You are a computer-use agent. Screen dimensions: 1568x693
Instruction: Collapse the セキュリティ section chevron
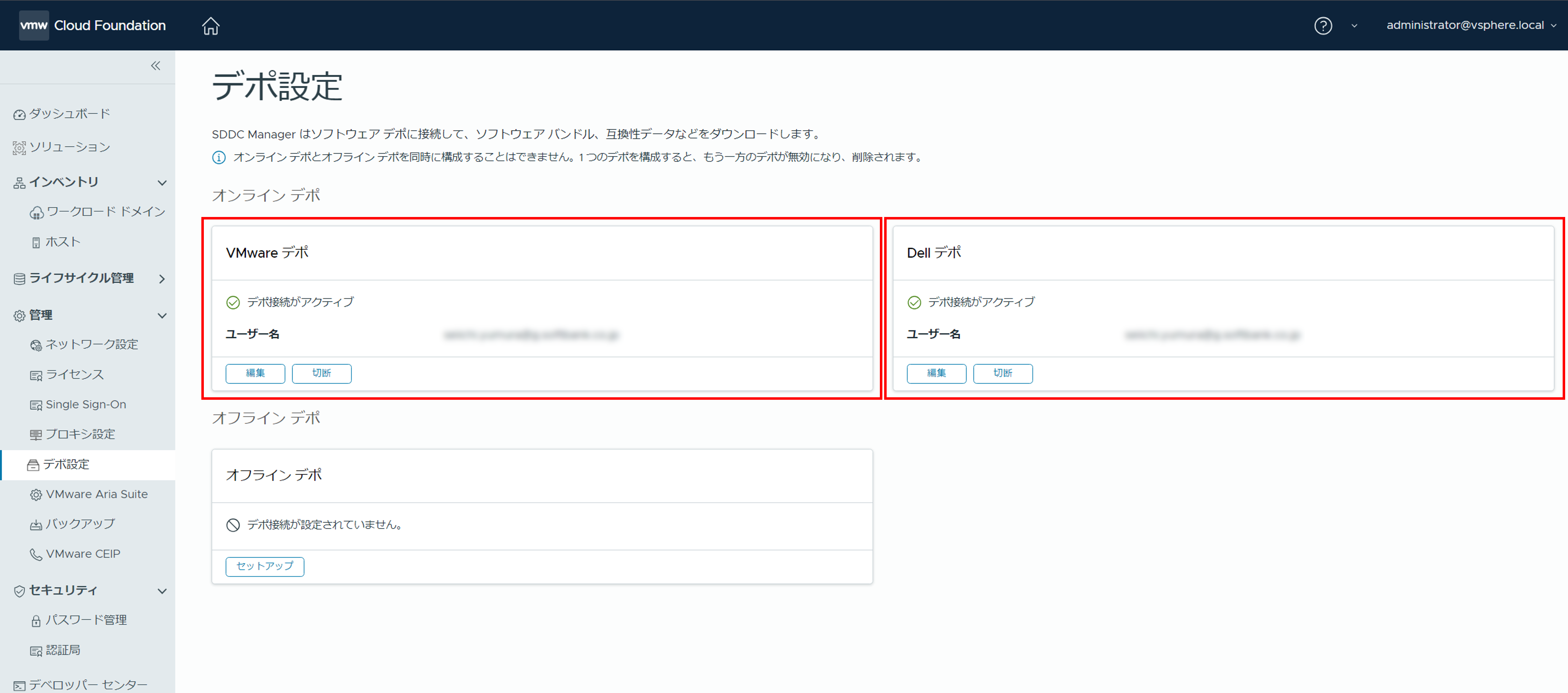(162, 591)
